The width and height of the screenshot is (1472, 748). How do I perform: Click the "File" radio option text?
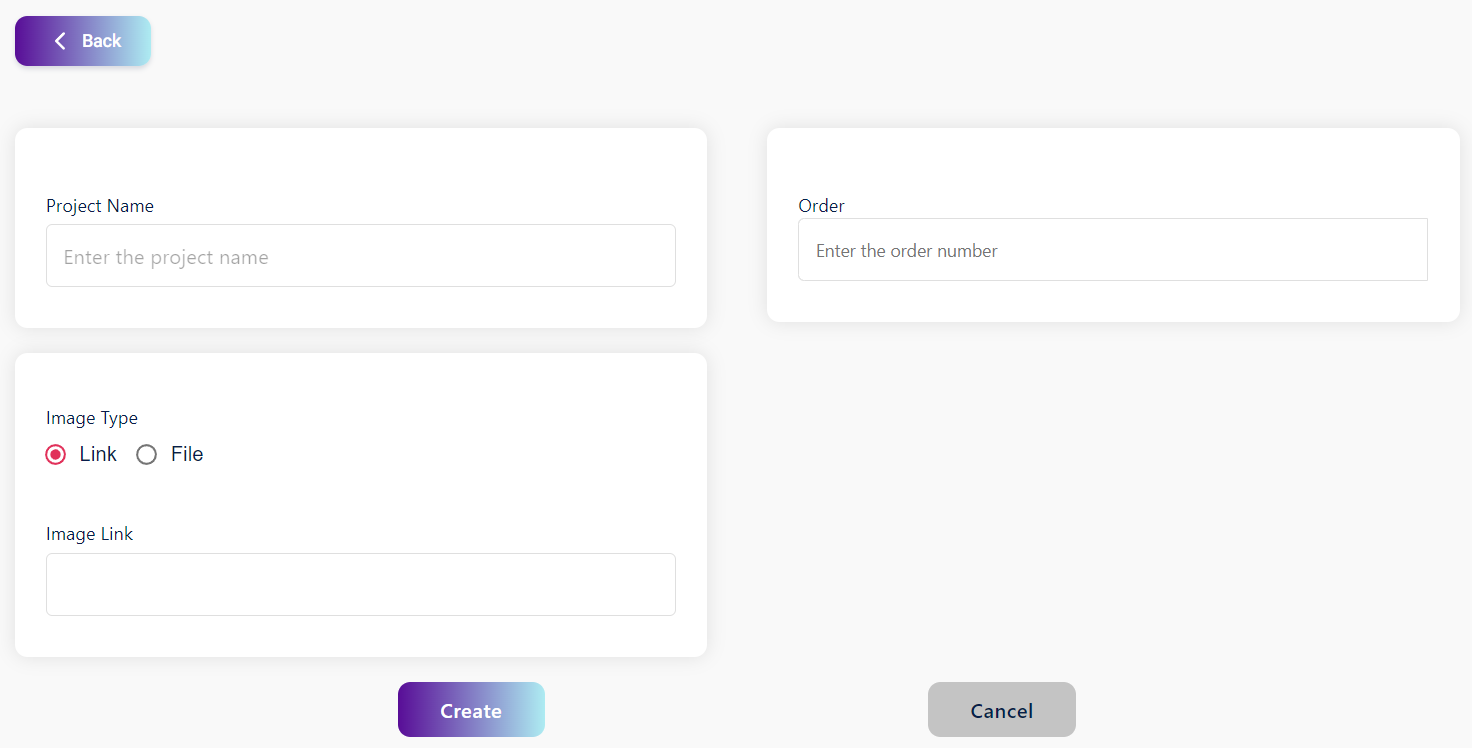pyautogui.click(x=187, y=454)
